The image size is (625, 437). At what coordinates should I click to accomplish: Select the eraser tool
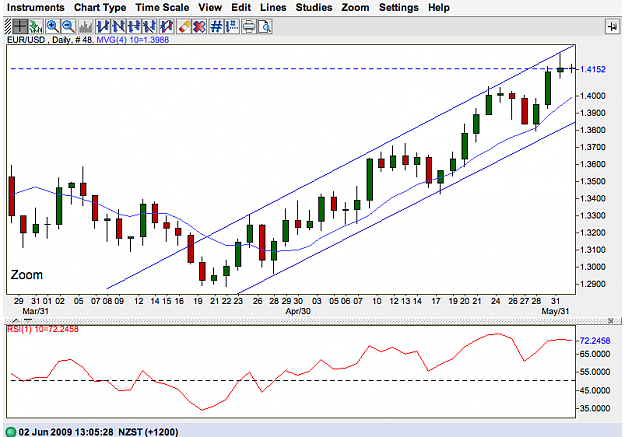184,27
